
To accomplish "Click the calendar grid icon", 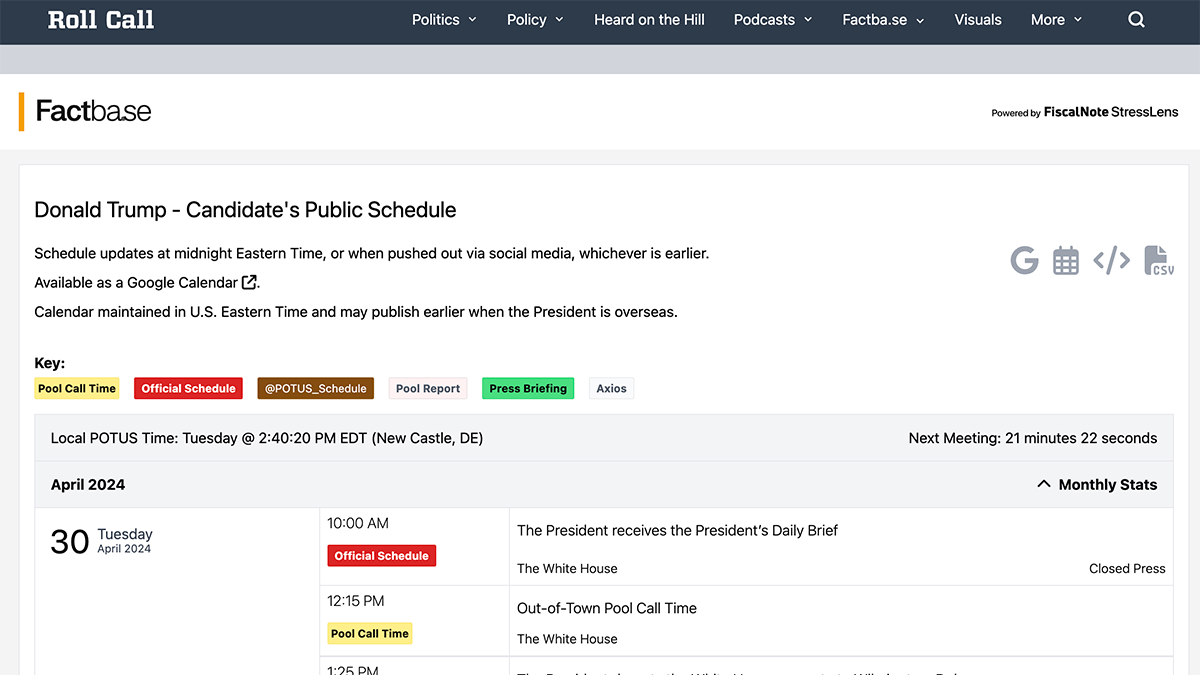I will (1066, 261).
